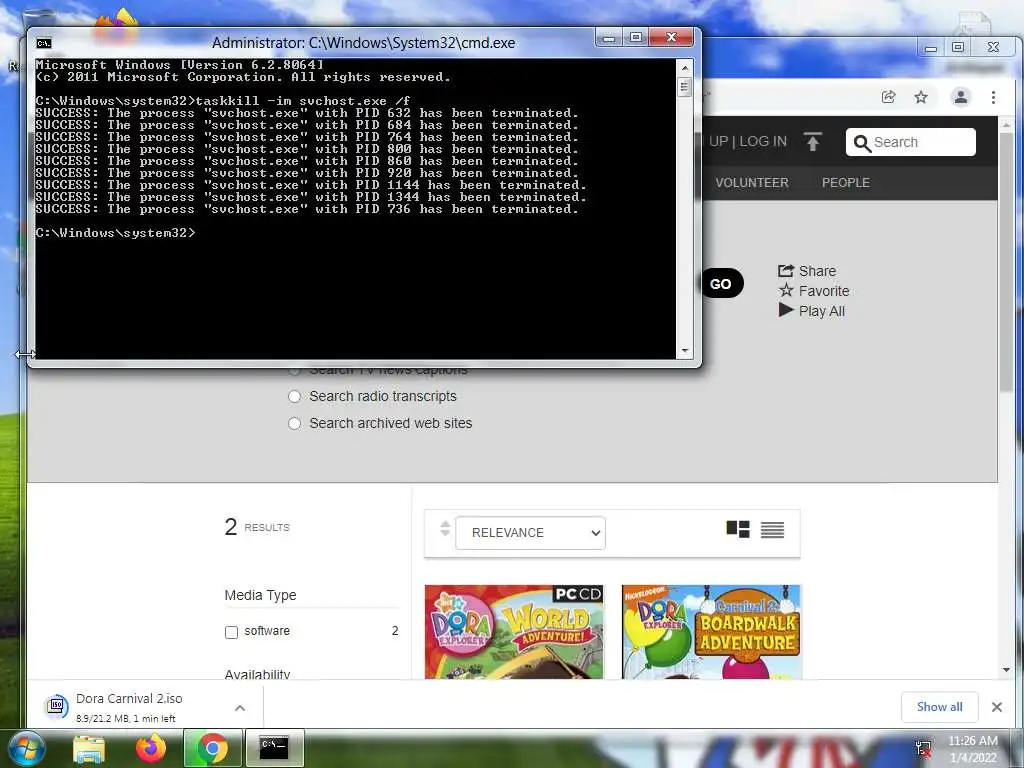Select the cmd.exe taskbar button

point(275,748)
